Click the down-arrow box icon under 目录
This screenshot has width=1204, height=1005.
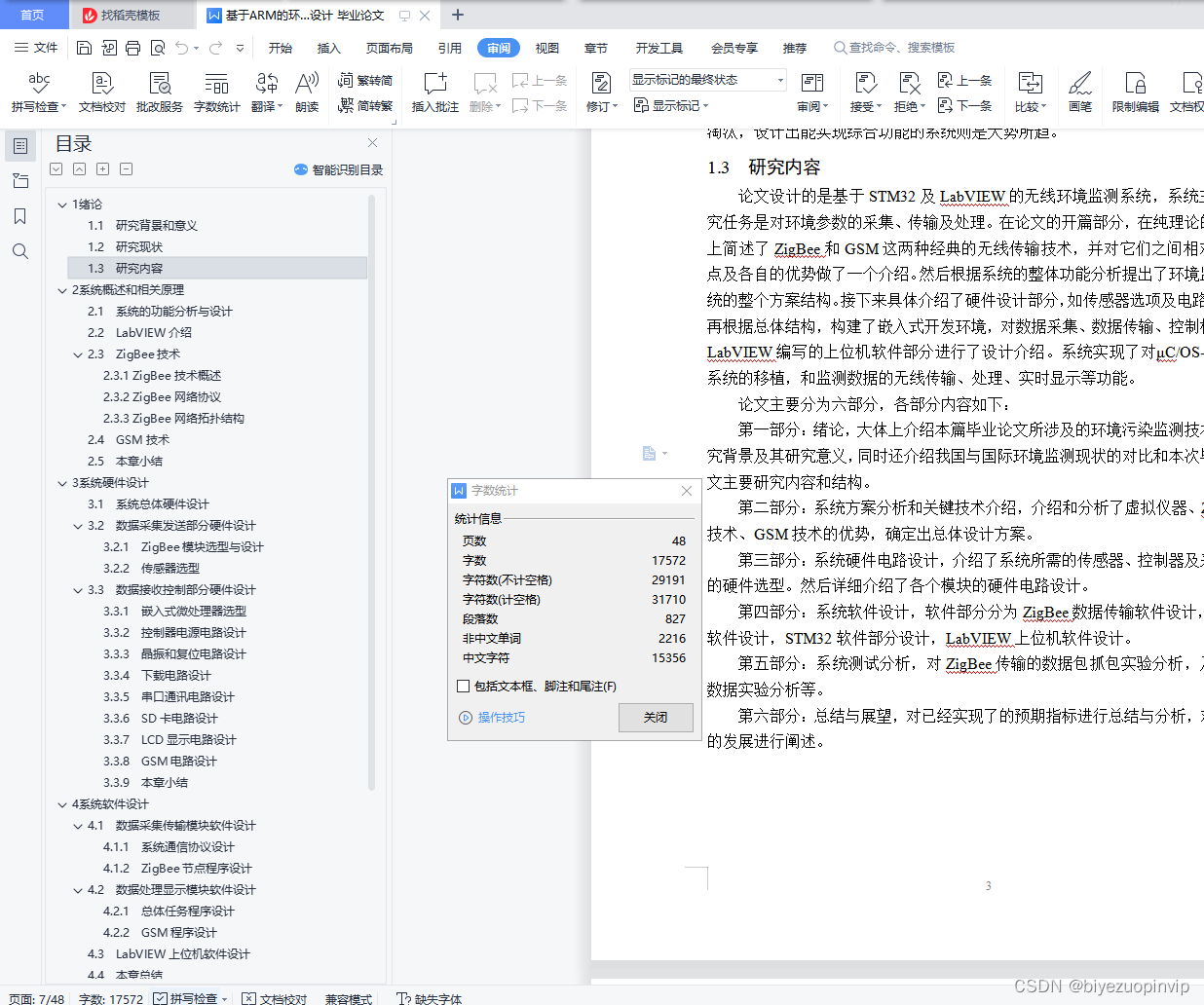coord(56,169)
